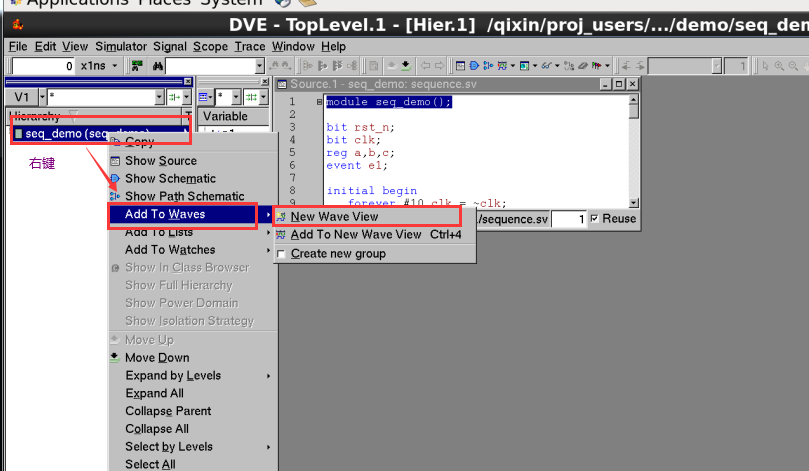This screenshot has width=809, height=471.
Task: Click the line number field next to Reuse
Action: (x=569, y=219)
